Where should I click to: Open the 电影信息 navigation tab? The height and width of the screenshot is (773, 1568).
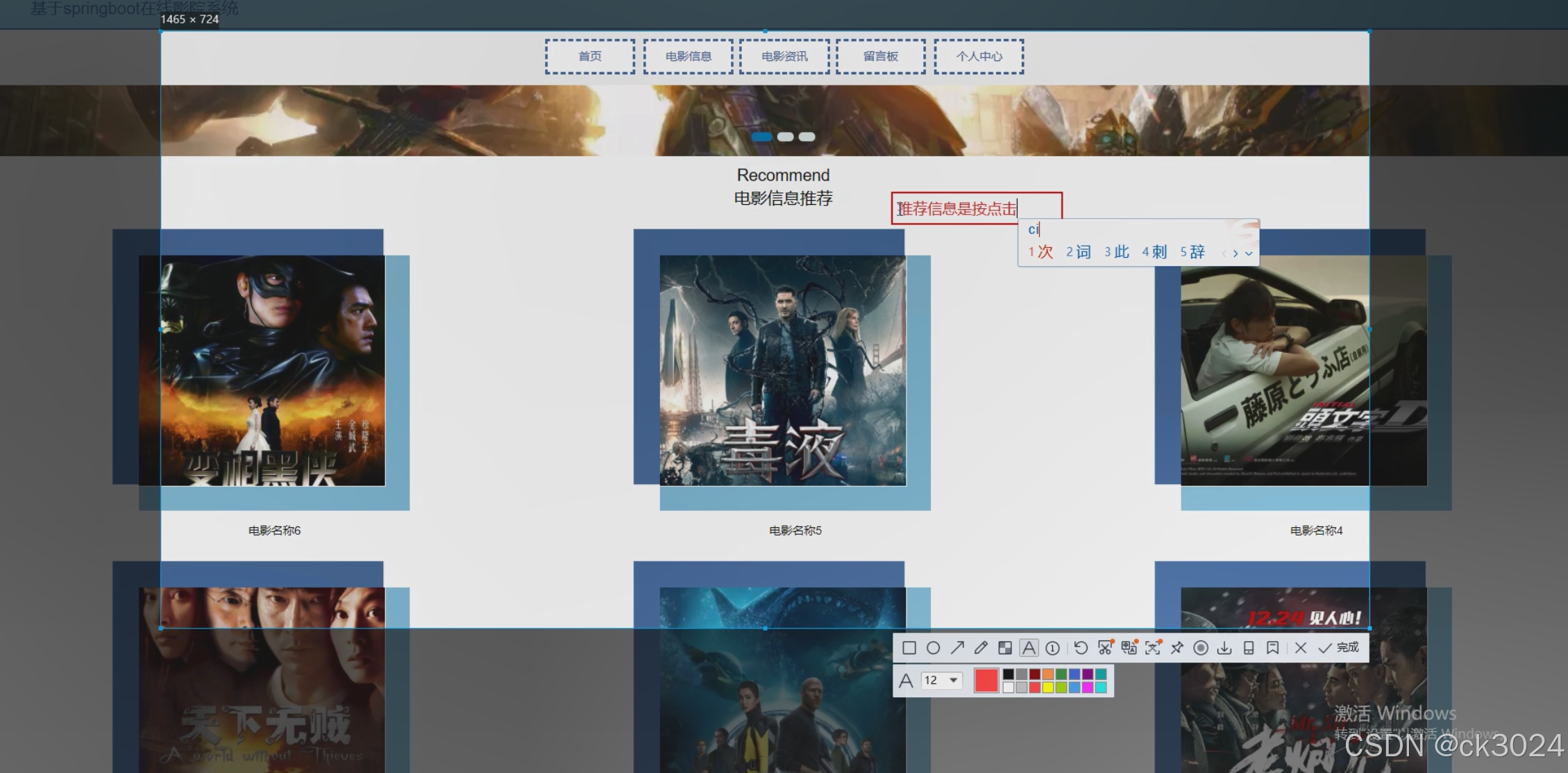coord(688,56)
